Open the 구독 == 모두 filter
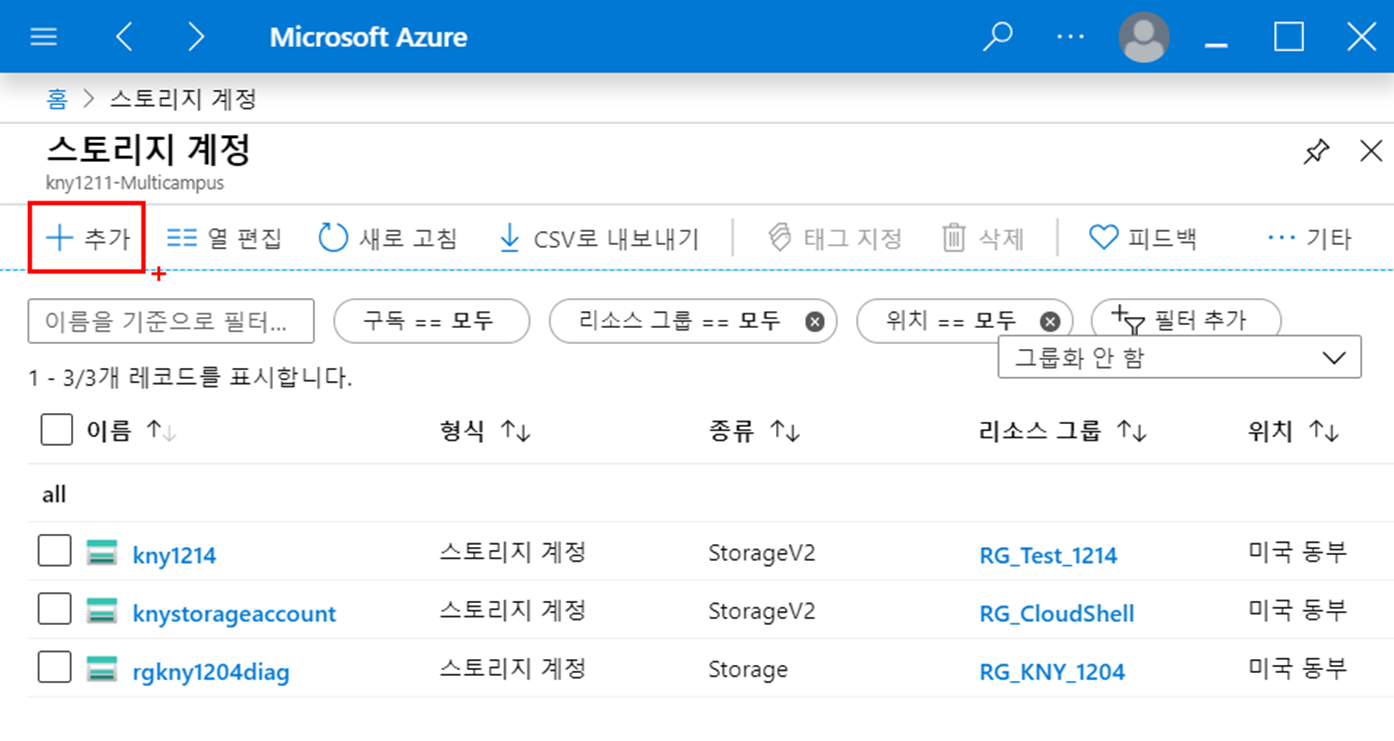This screenshot has height=741, width=1394. [x=431, y=321]
